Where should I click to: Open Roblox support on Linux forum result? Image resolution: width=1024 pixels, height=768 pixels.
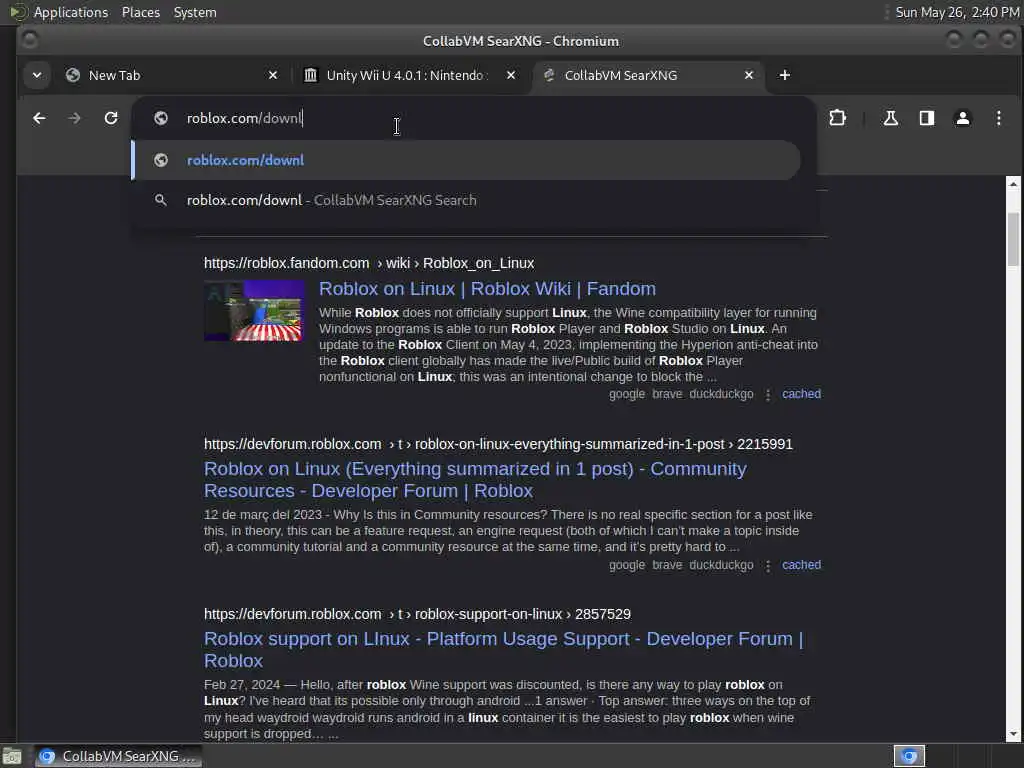click(504, 650)
